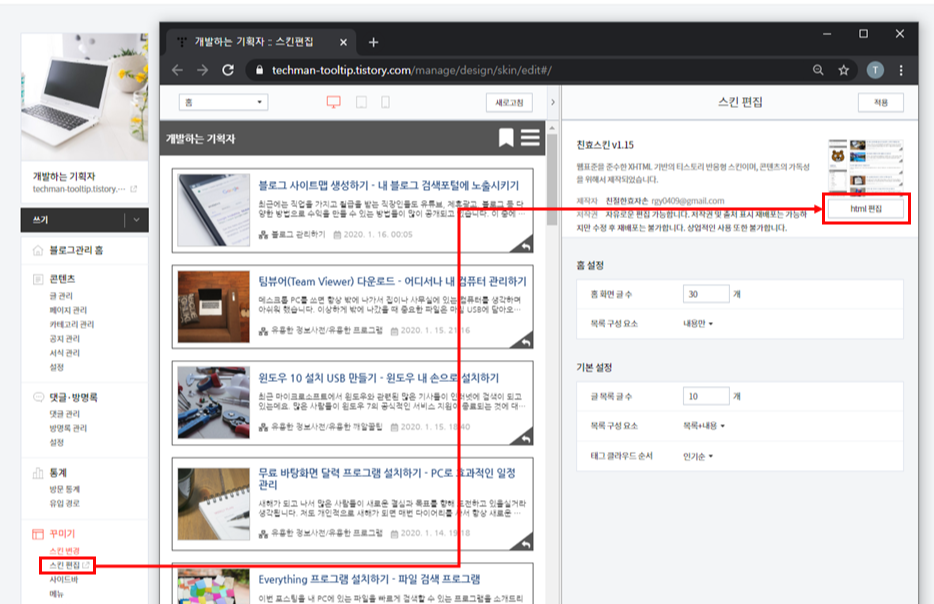934x604 pixels.
Task: Click the 새로고침 button
Action: pos(509,102)
